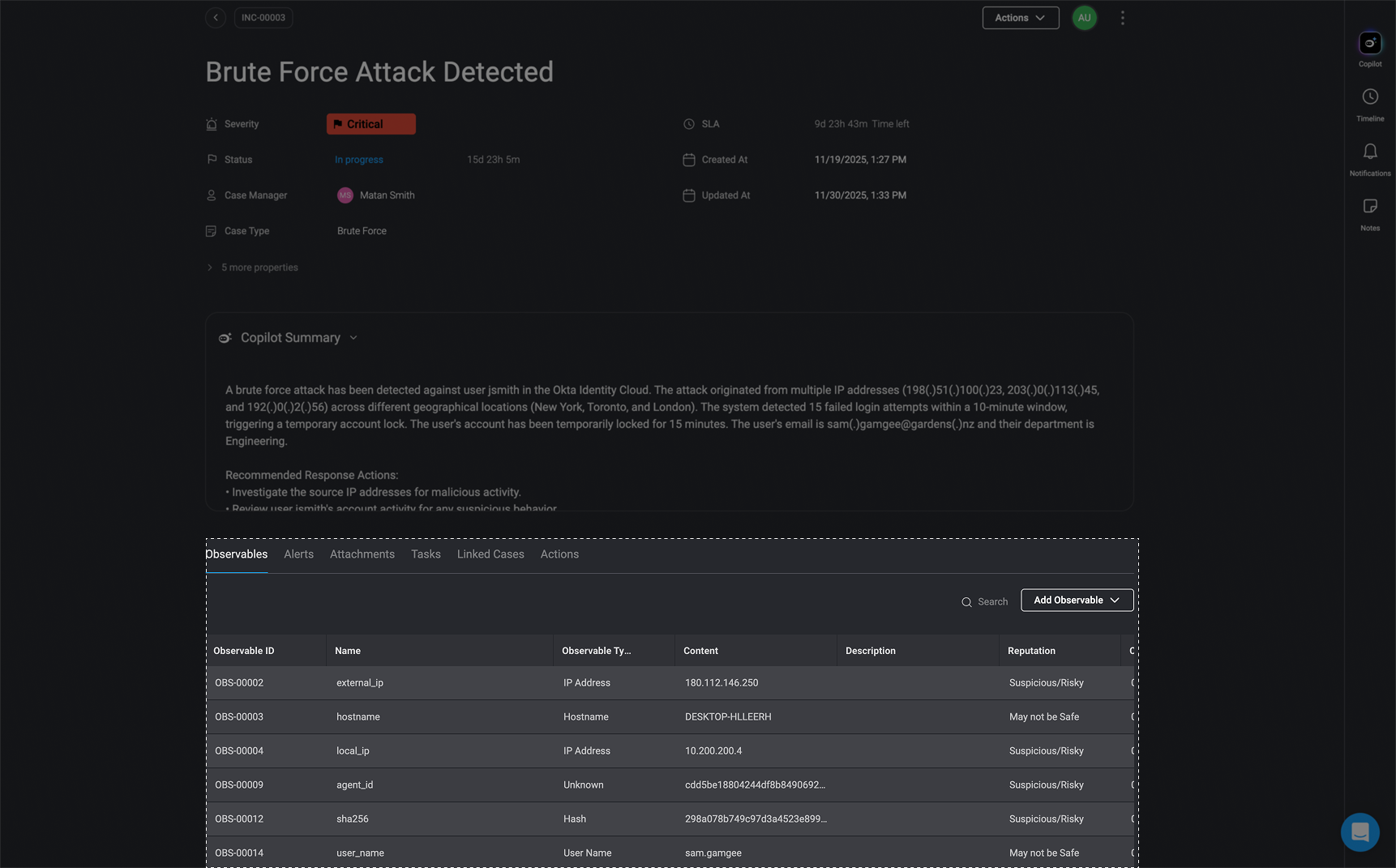This screenshot has width=1396, height=868.
Task: Click the observables Search field
Action: (x=985, y=601)
